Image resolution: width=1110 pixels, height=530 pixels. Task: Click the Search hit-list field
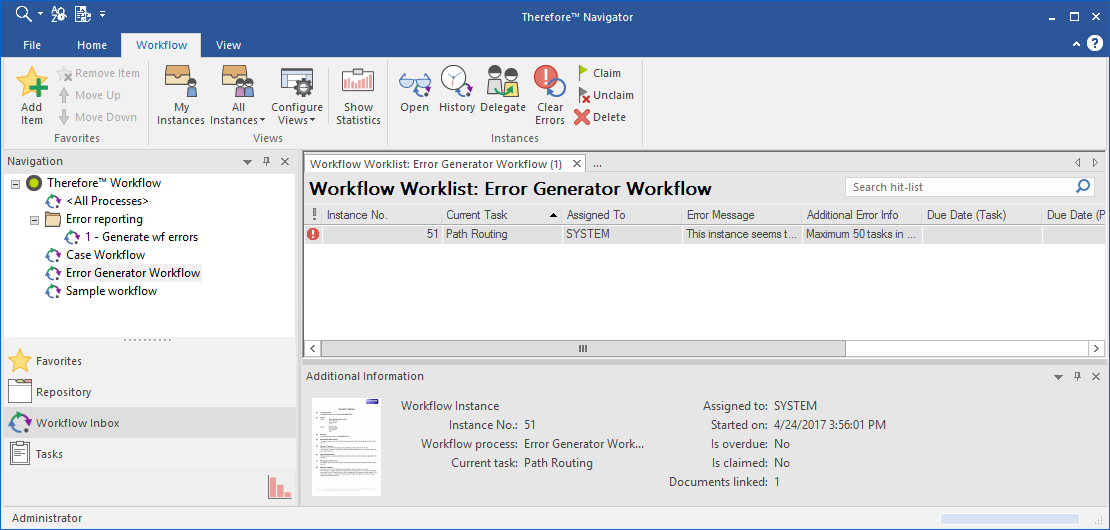(x=959, y=188)
